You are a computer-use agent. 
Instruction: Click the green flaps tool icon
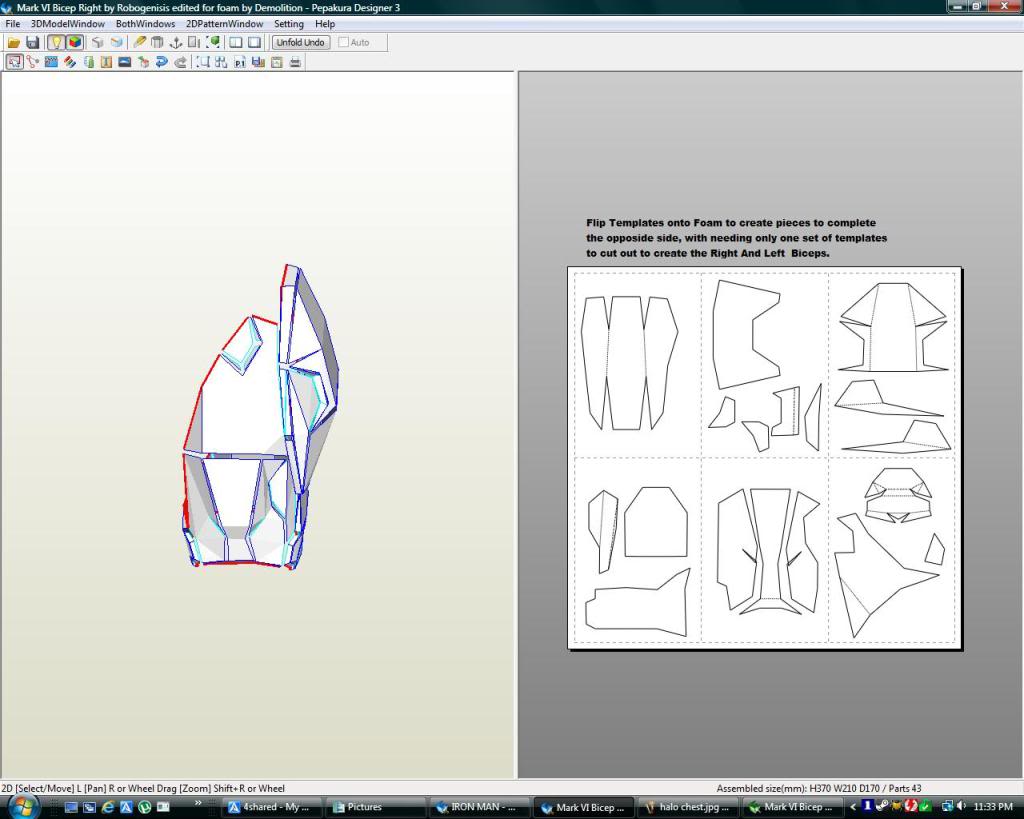pos(88,62)
